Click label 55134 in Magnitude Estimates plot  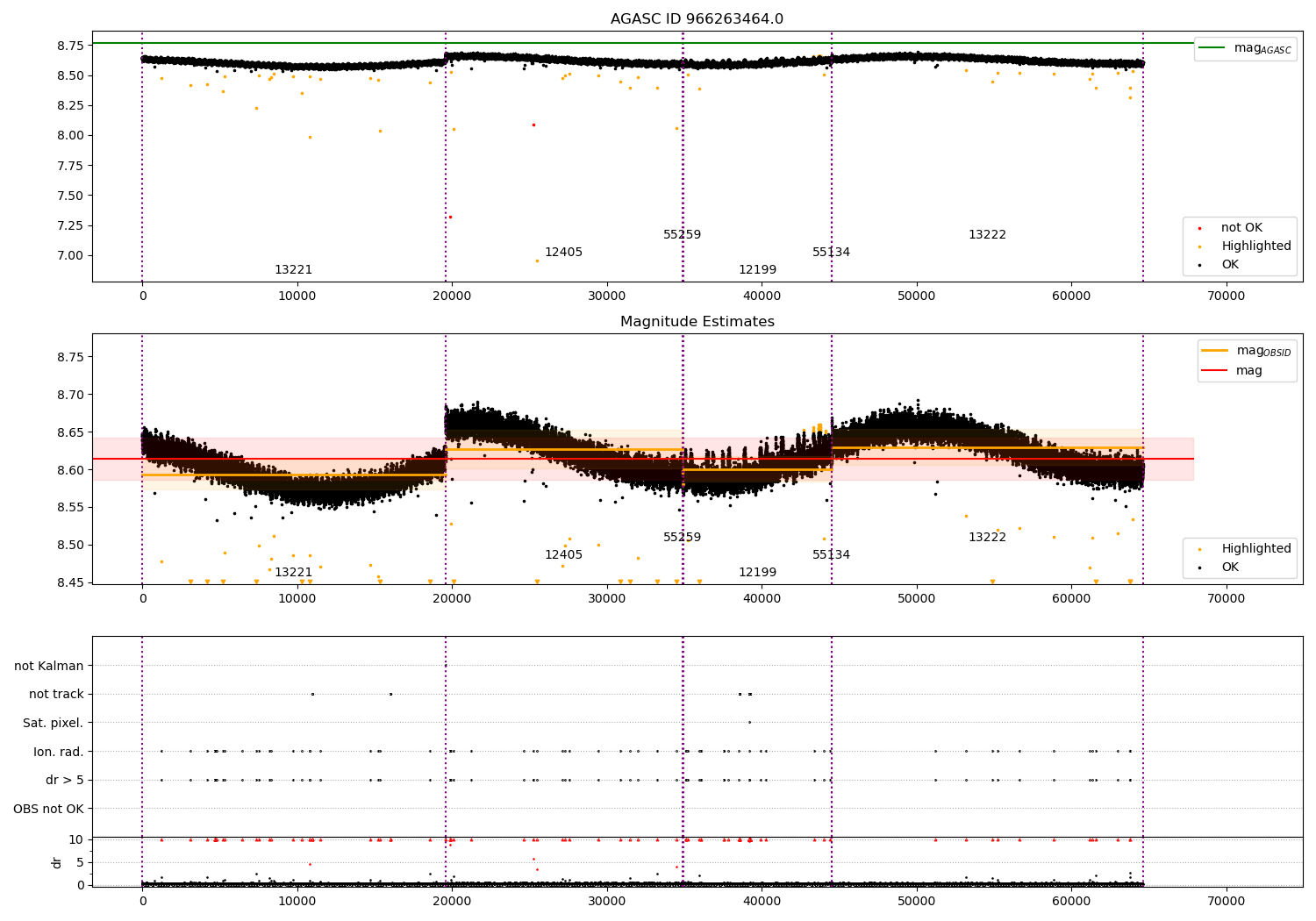click(x=831, y=555)
